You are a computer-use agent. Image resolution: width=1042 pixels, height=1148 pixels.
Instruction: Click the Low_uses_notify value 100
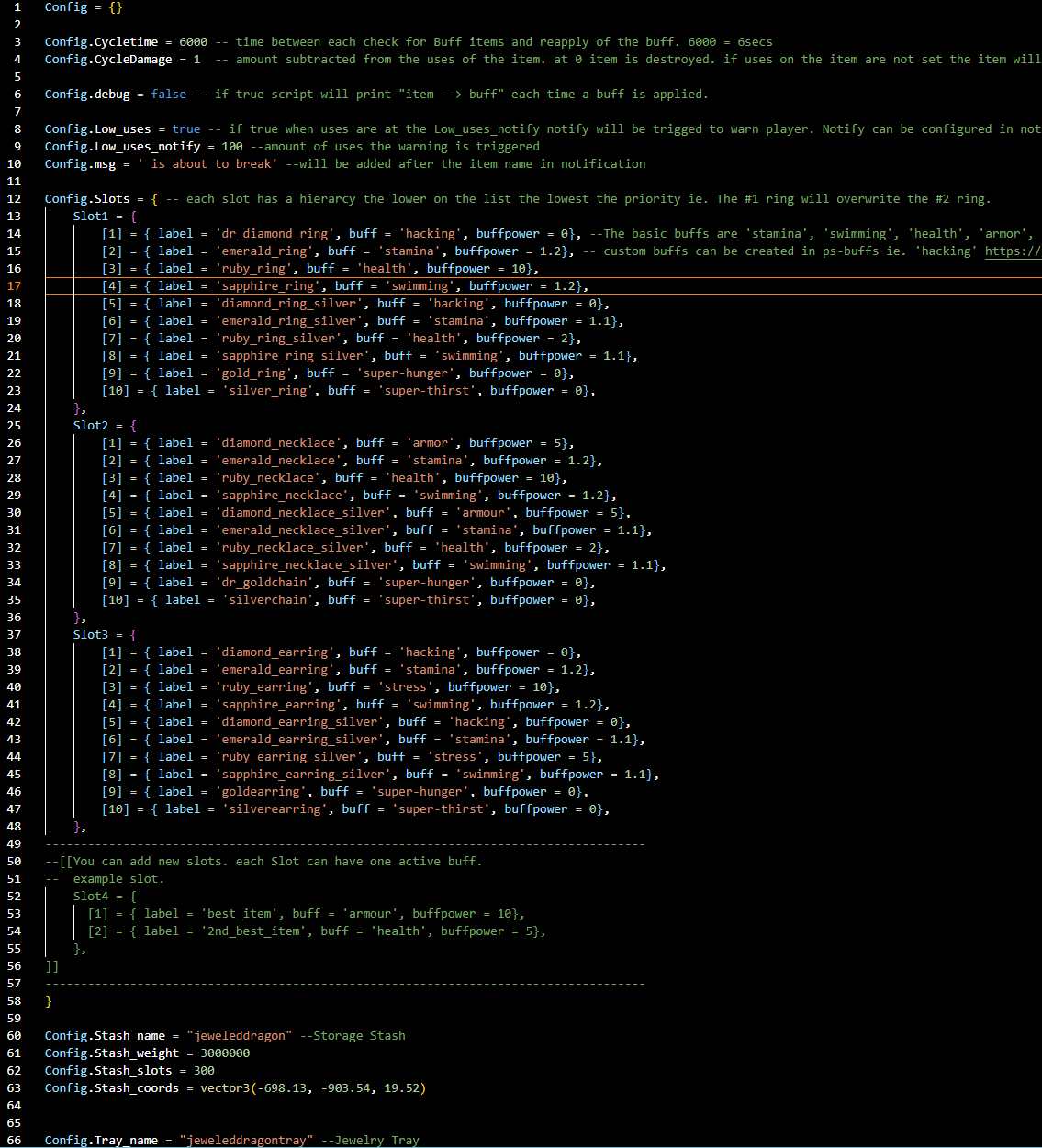coord(232,147)
